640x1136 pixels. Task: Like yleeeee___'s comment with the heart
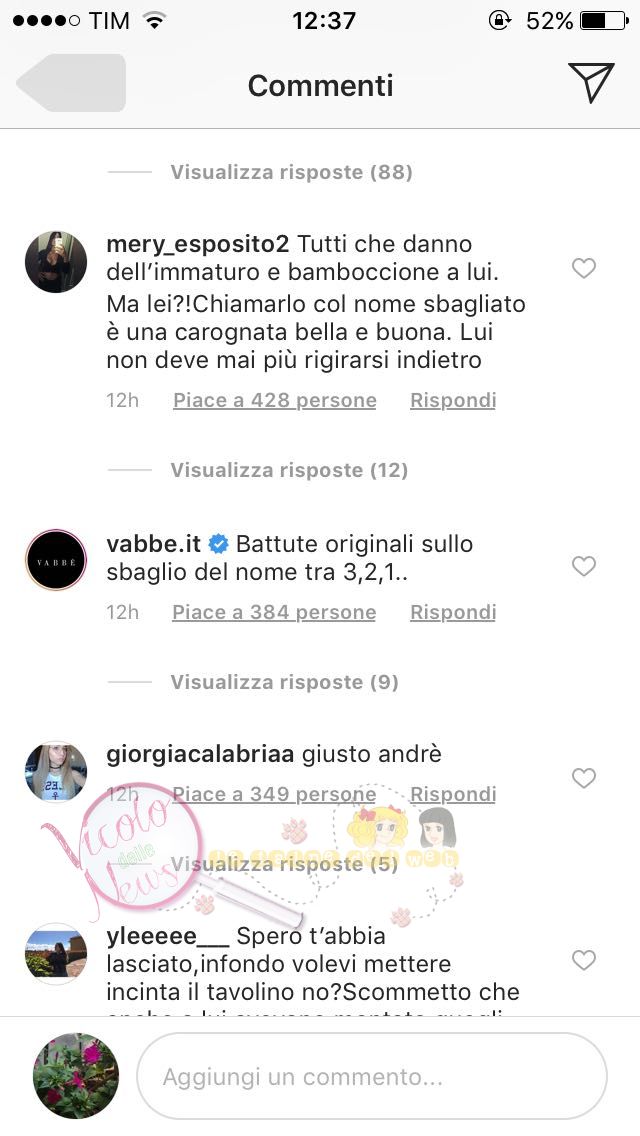[583, 960]
